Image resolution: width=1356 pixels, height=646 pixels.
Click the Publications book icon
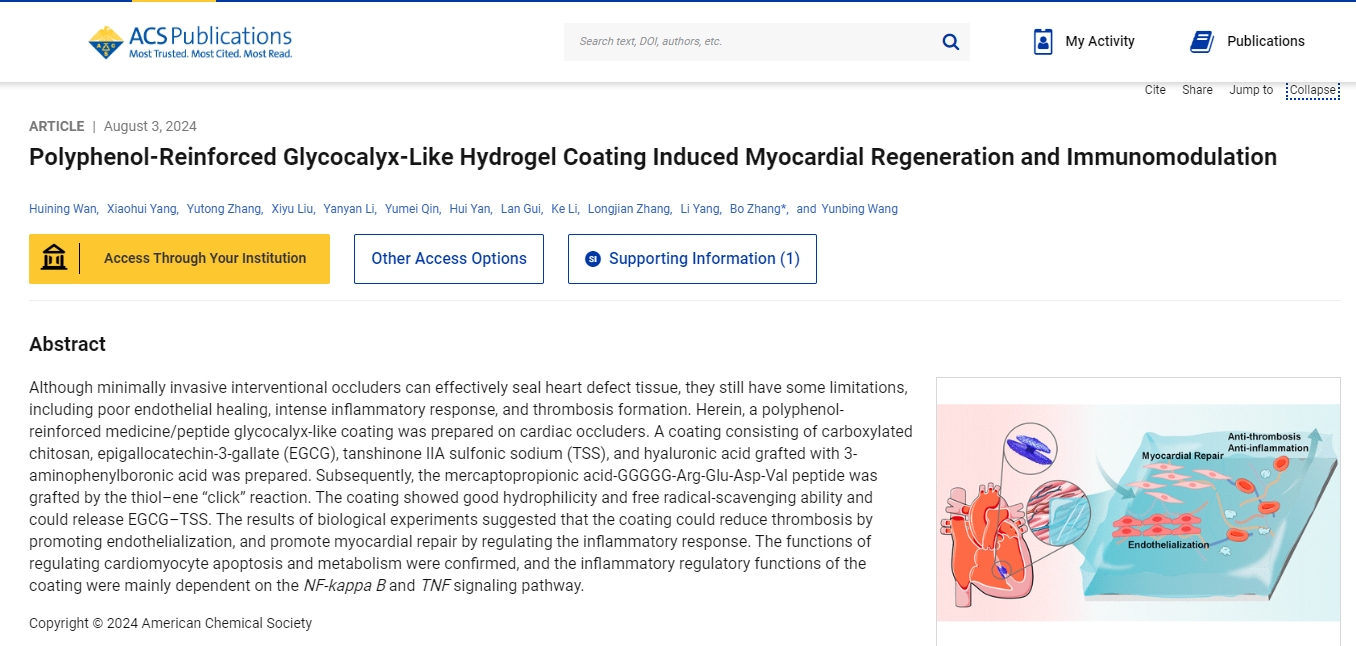tap(1202, 41)
